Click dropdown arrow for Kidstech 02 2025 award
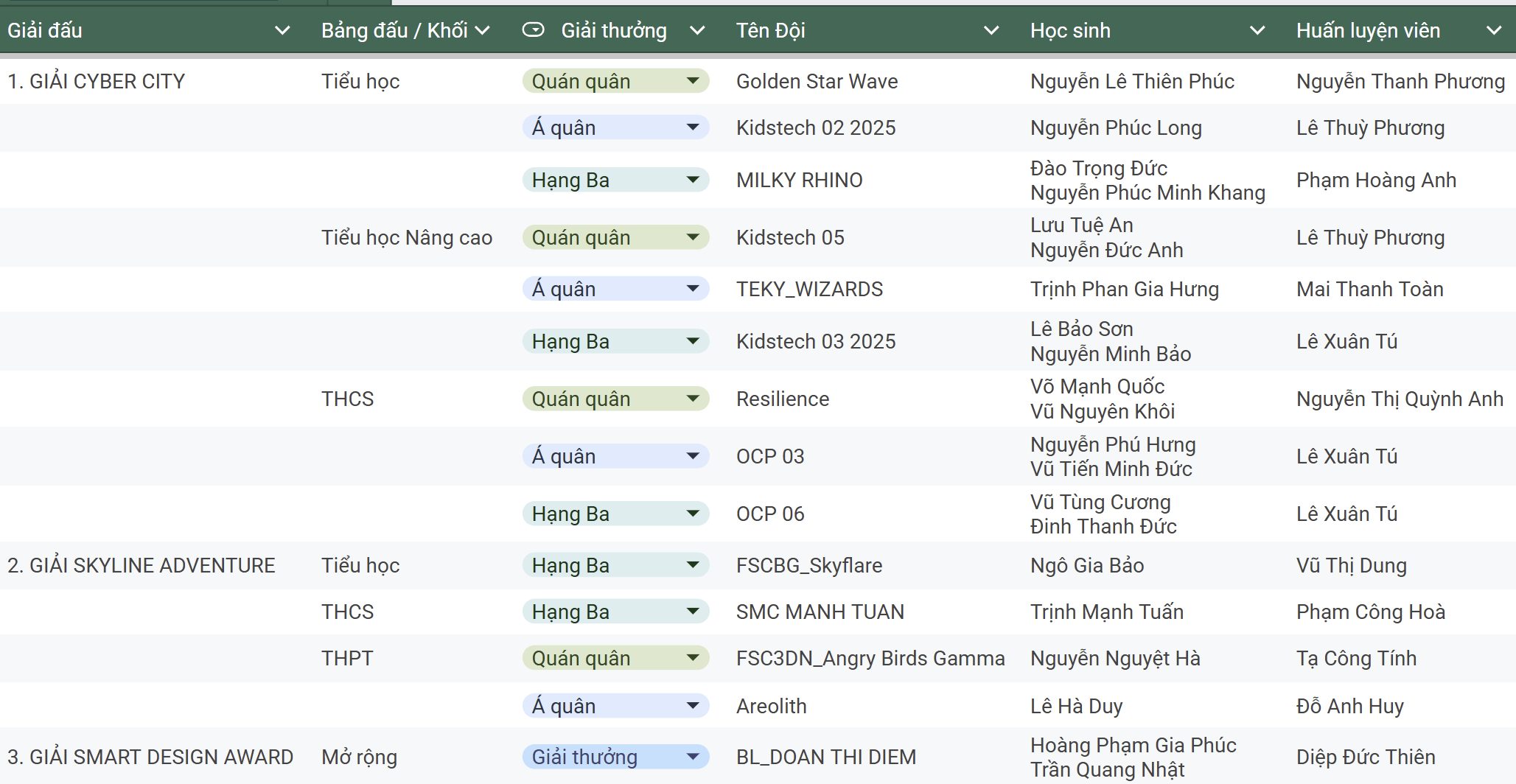This screenshot has height=784, width=1516. click(x=692, y=127)
